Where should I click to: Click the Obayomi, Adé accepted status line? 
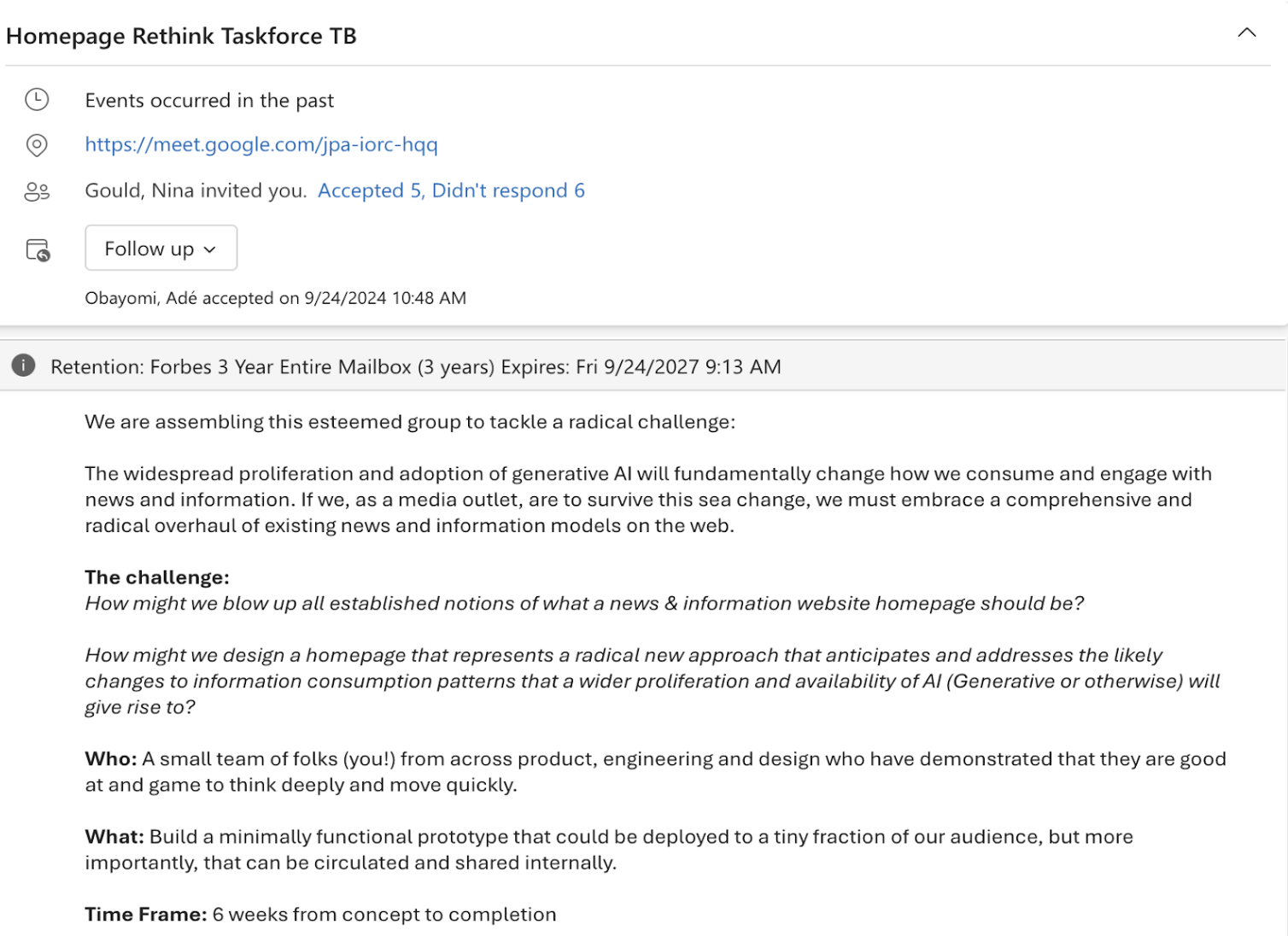[275, 298]
